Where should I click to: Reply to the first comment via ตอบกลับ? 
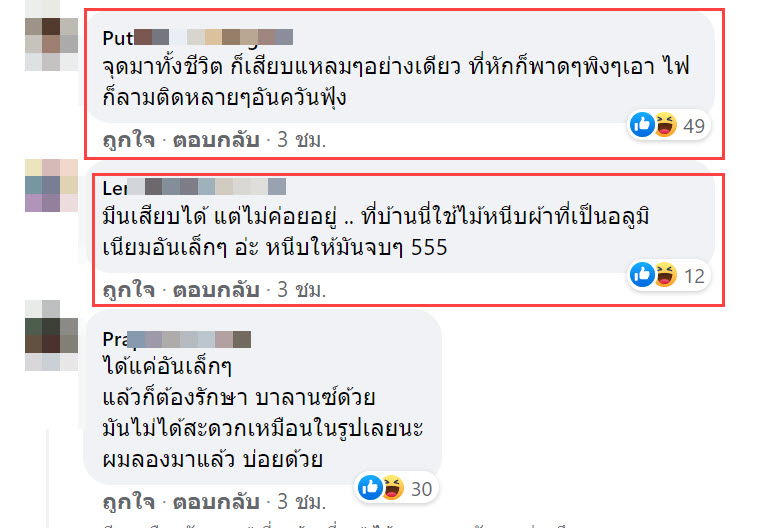click(216, 140)
